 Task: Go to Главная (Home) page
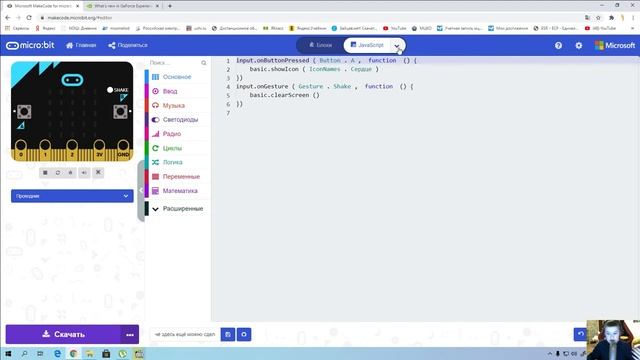81,45
